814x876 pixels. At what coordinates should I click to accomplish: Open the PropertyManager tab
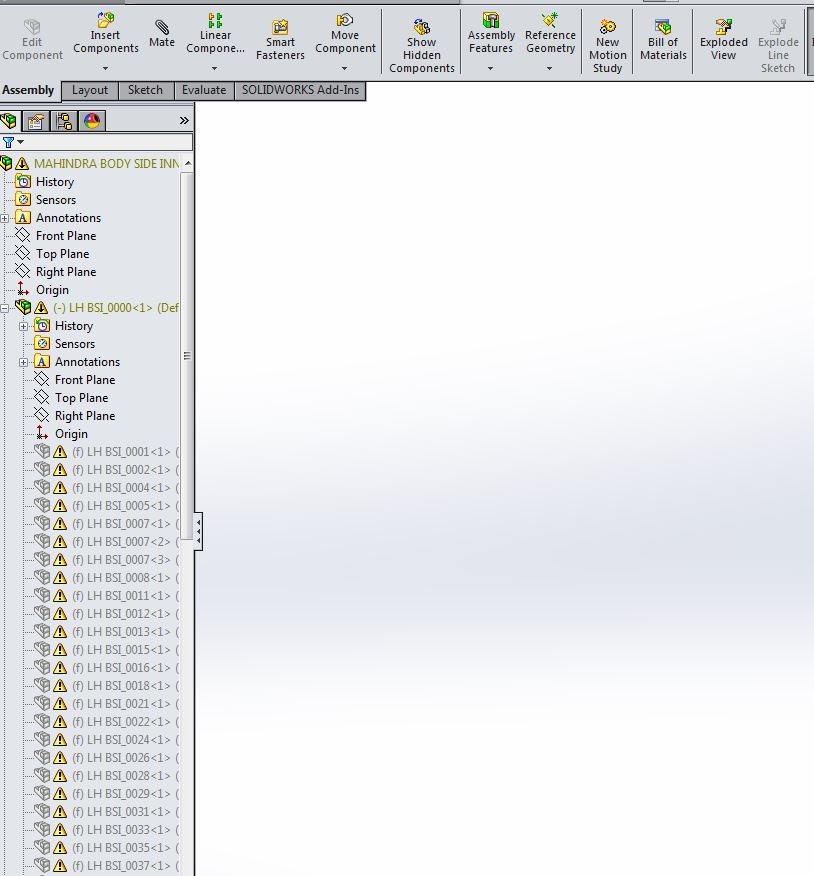click(x=36, y=121)
